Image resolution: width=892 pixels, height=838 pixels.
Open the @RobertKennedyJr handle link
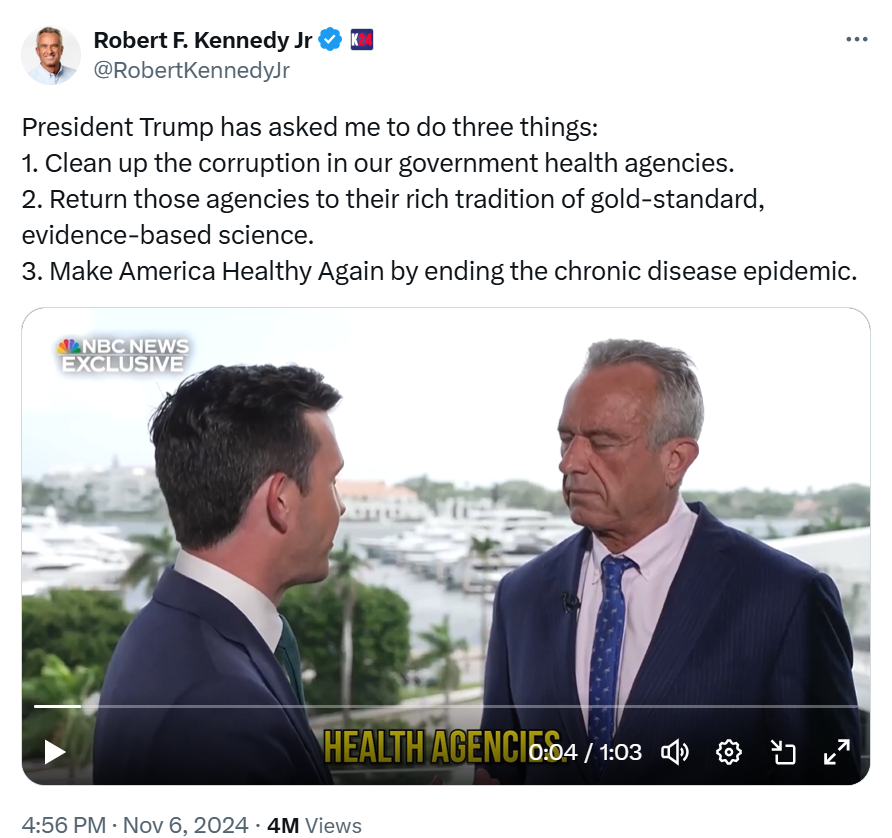(192, 70)
